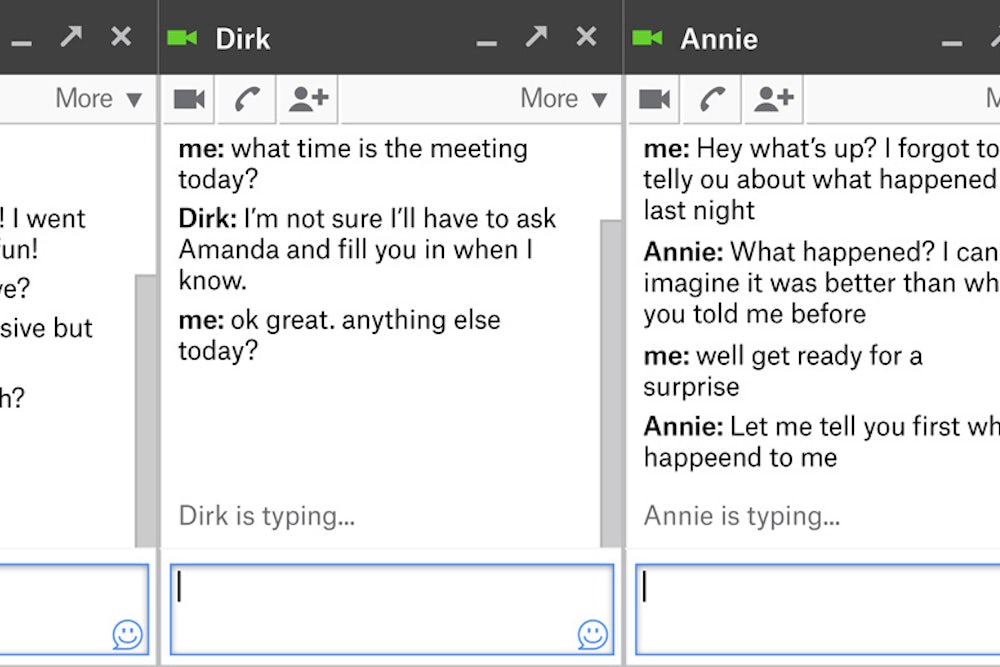Start voice call with Dirk

point(247,98)
